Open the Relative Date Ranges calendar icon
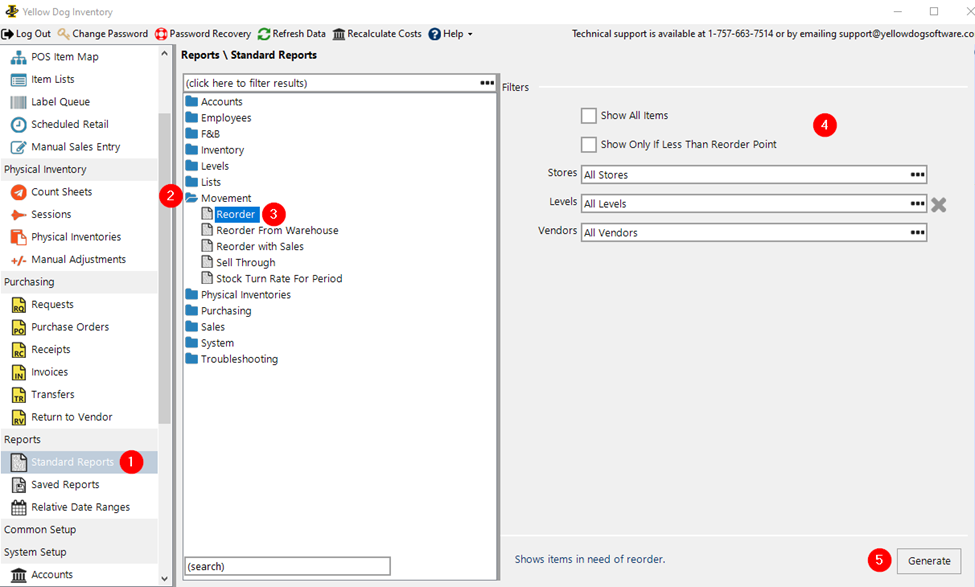This screenshot has height=587, width=975. click(19, 507)
